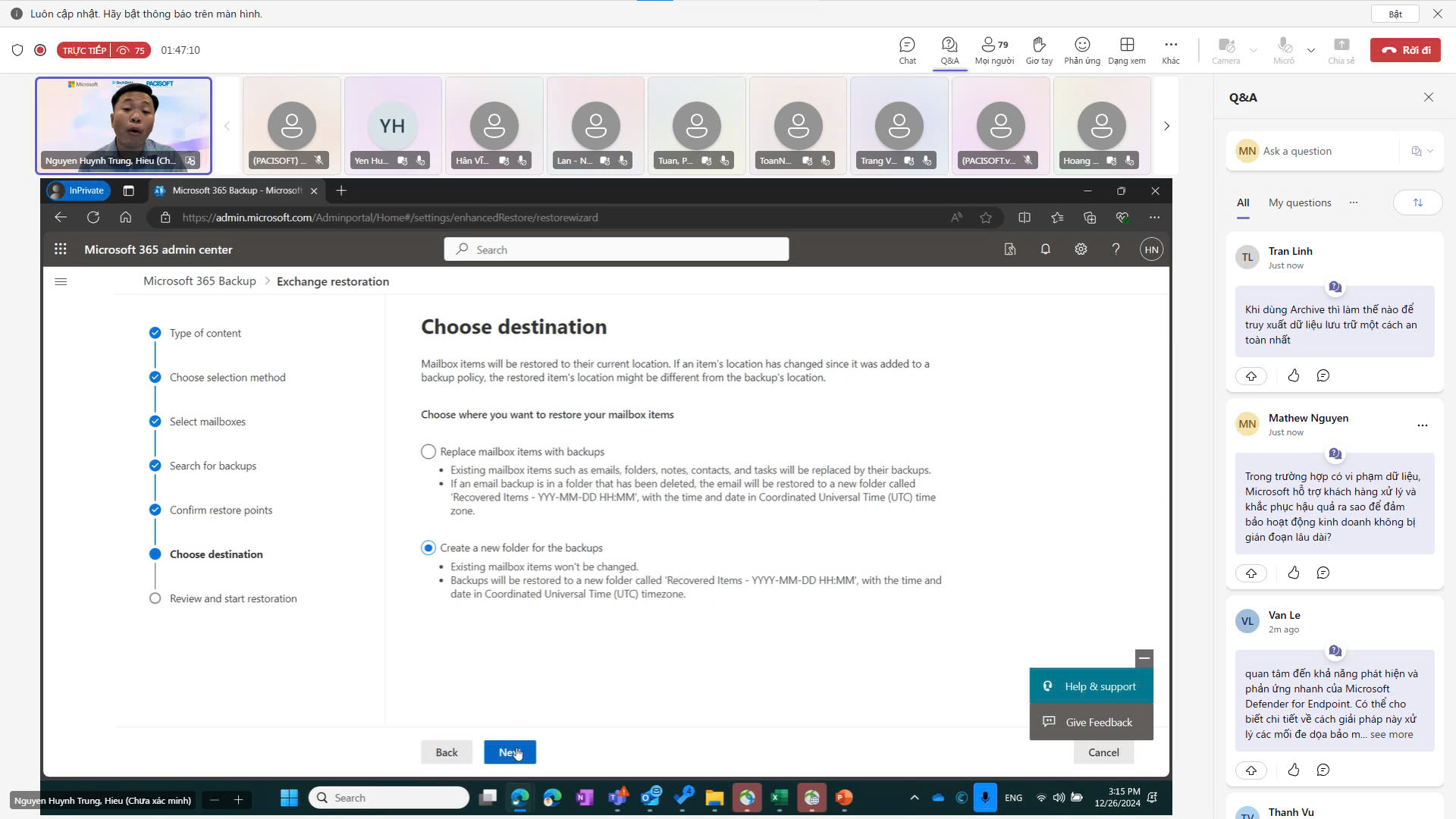Cancel the Exchange restoration wizard
The height and width of the screenshot is (819, 1456).
pos(1103,752)
